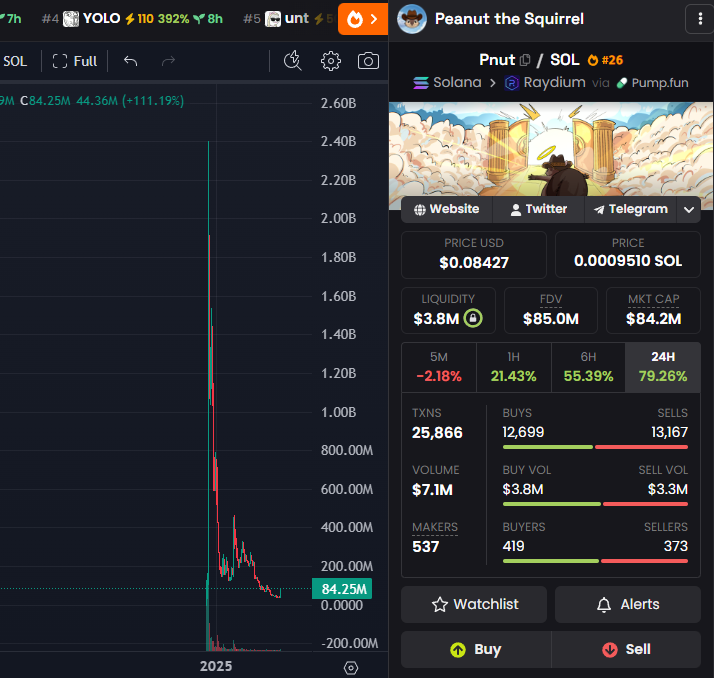Open the Solana chain link
The width and height of the screenshot is (714, 678).
(x=447, y=82)
